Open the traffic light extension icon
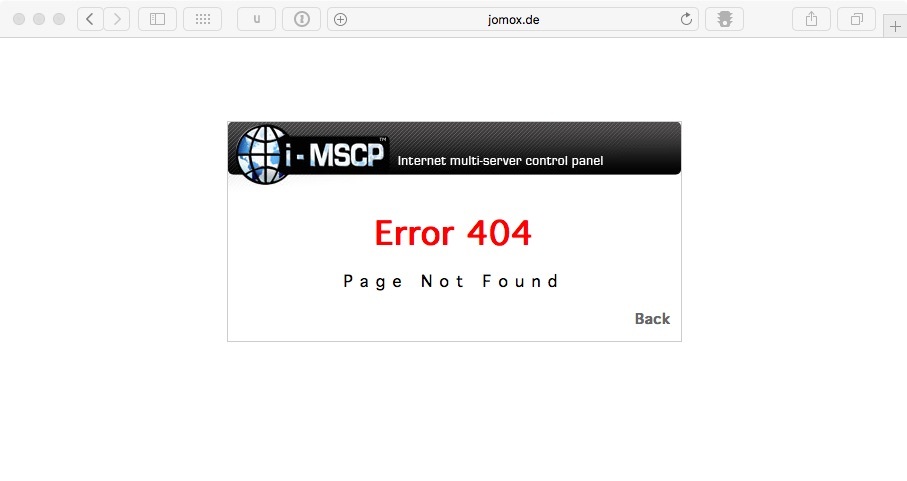The image size is (907, 481). click(724, 19)
